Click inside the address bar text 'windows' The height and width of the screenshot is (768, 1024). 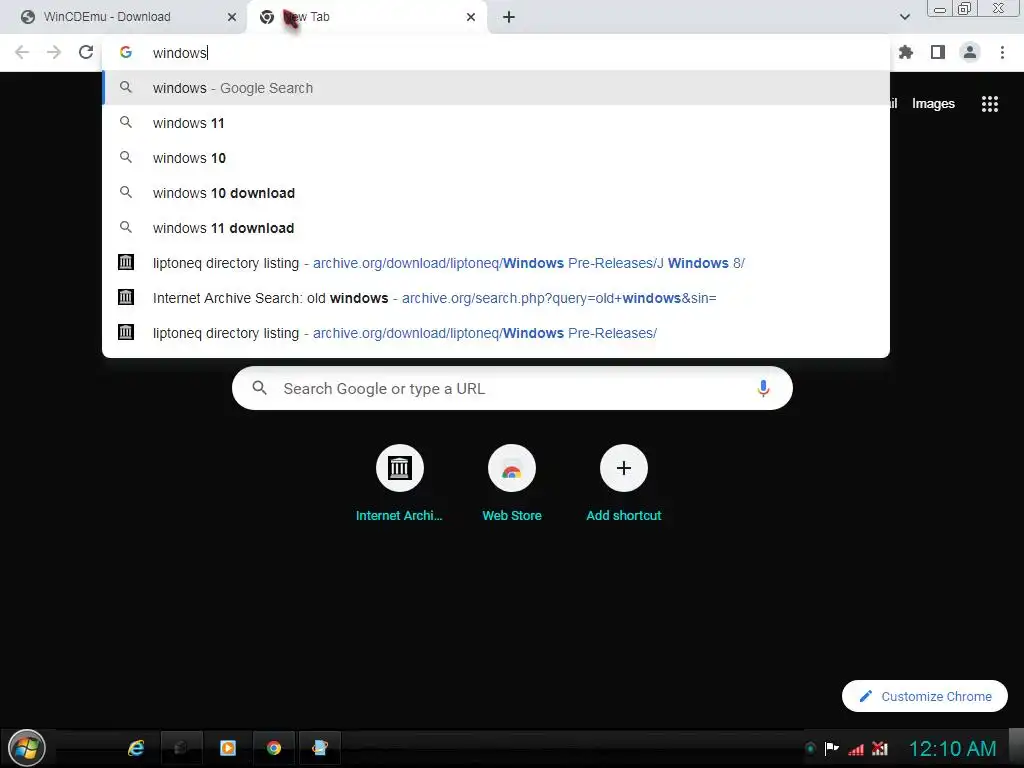coord(180,53)
